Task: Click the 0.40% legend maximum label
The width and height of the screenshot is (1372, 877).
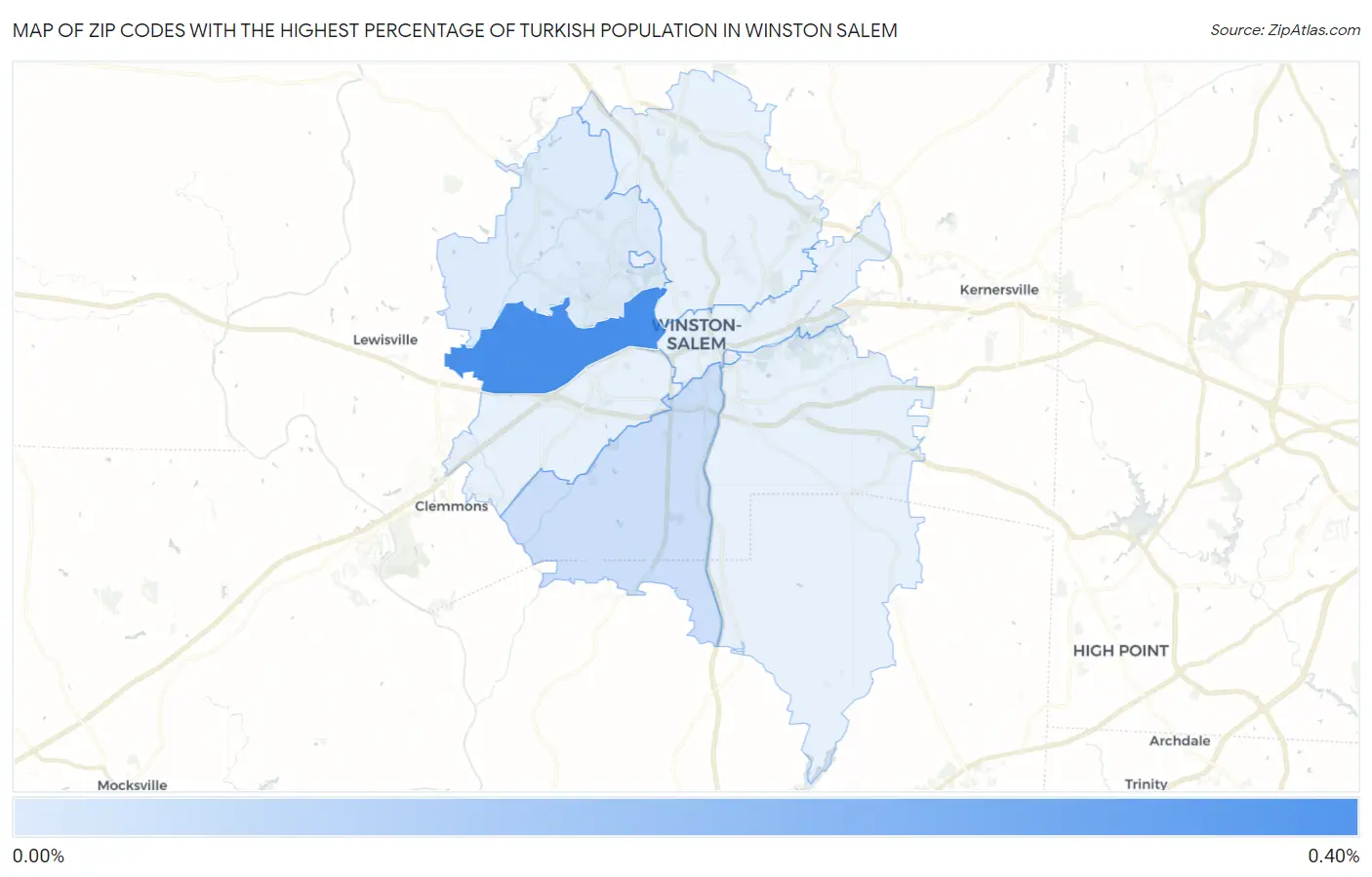Action: pos(1333,857)
